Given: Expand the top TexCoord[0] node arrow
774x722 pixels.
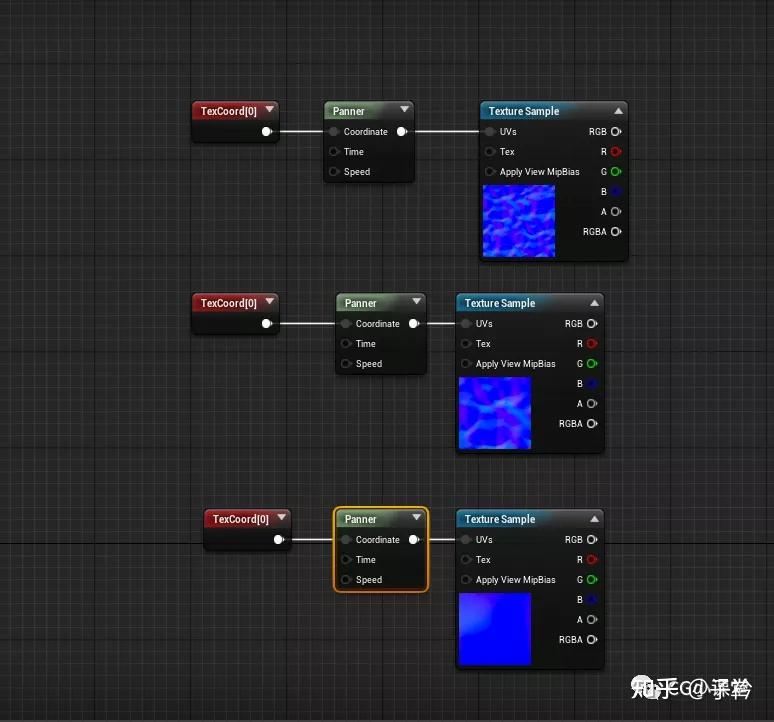Looking at the screenshot, I should (270, 109).
